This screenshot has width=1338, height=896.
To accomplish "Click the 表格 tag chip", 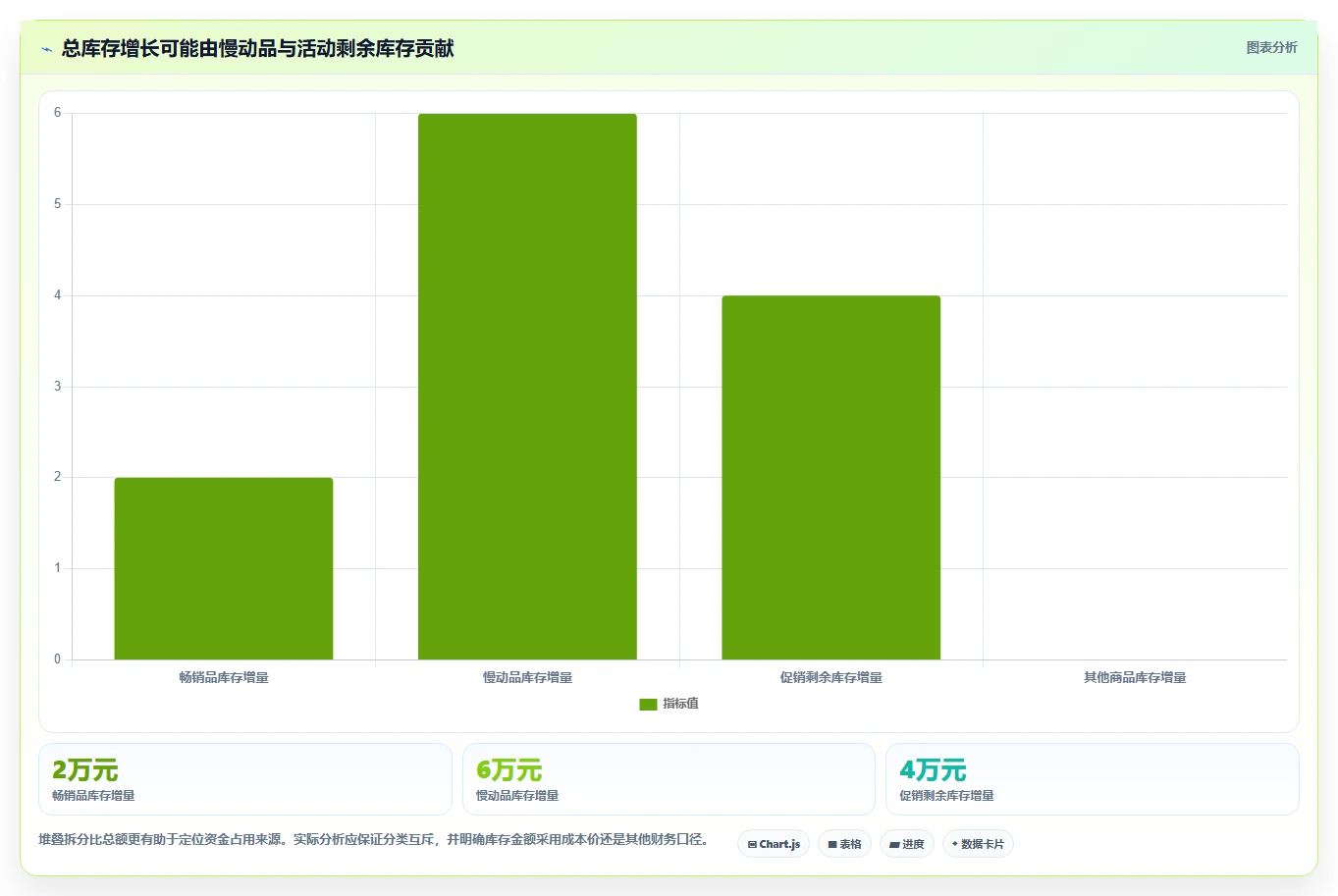I will point(844,844).
